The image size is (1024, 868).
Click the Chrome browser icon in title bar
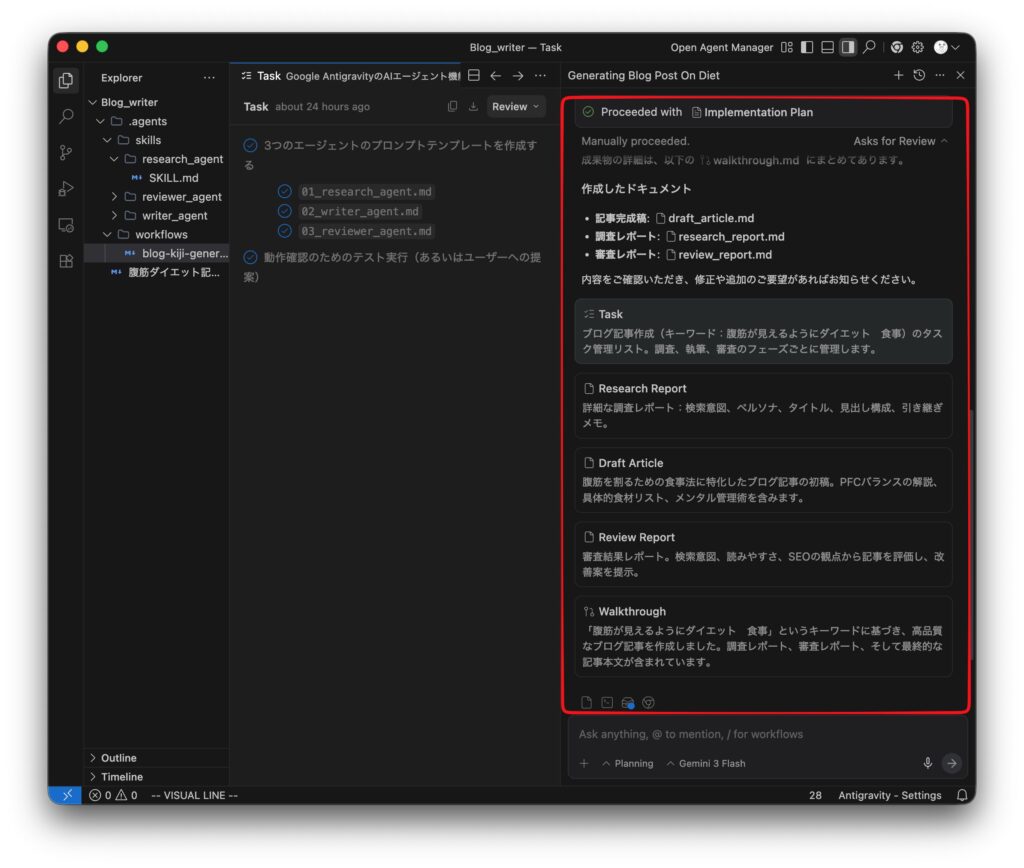pyautogui.click(x=897, y=47)
